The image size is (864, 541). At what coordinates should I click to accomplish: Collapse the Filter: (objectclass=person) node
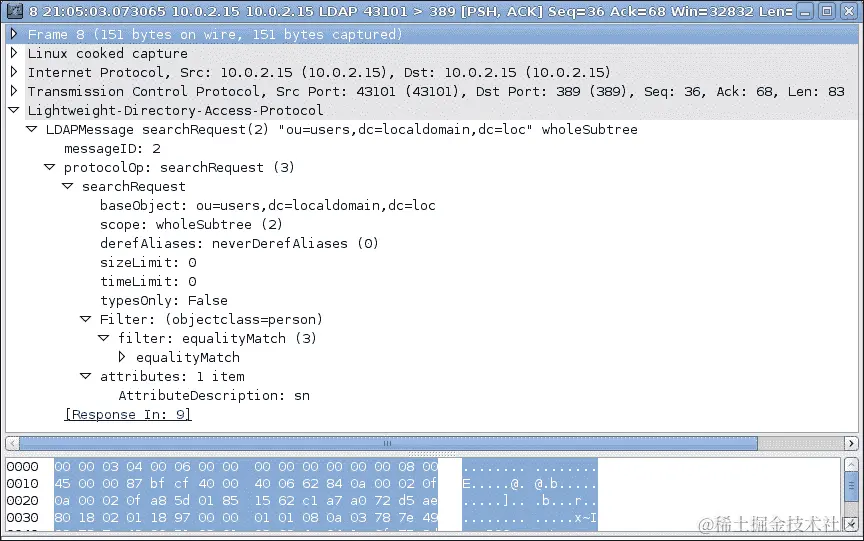point(85,319)
